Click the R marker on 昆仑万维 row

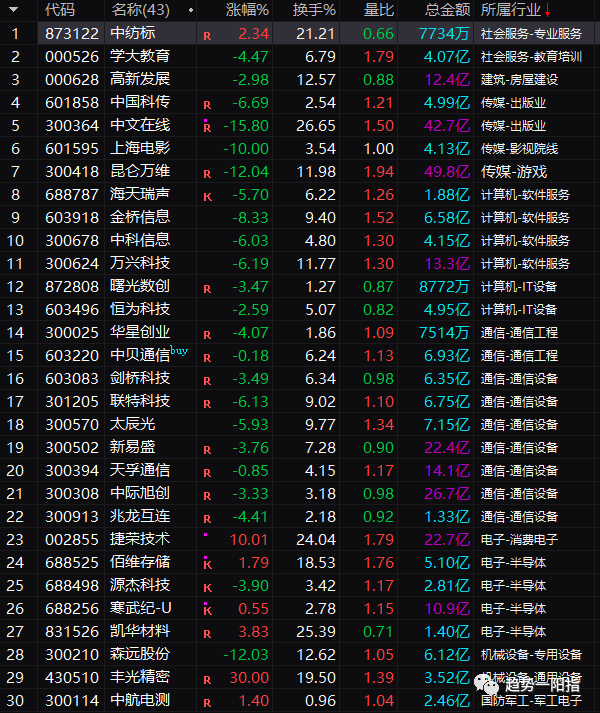coord(207,174)
